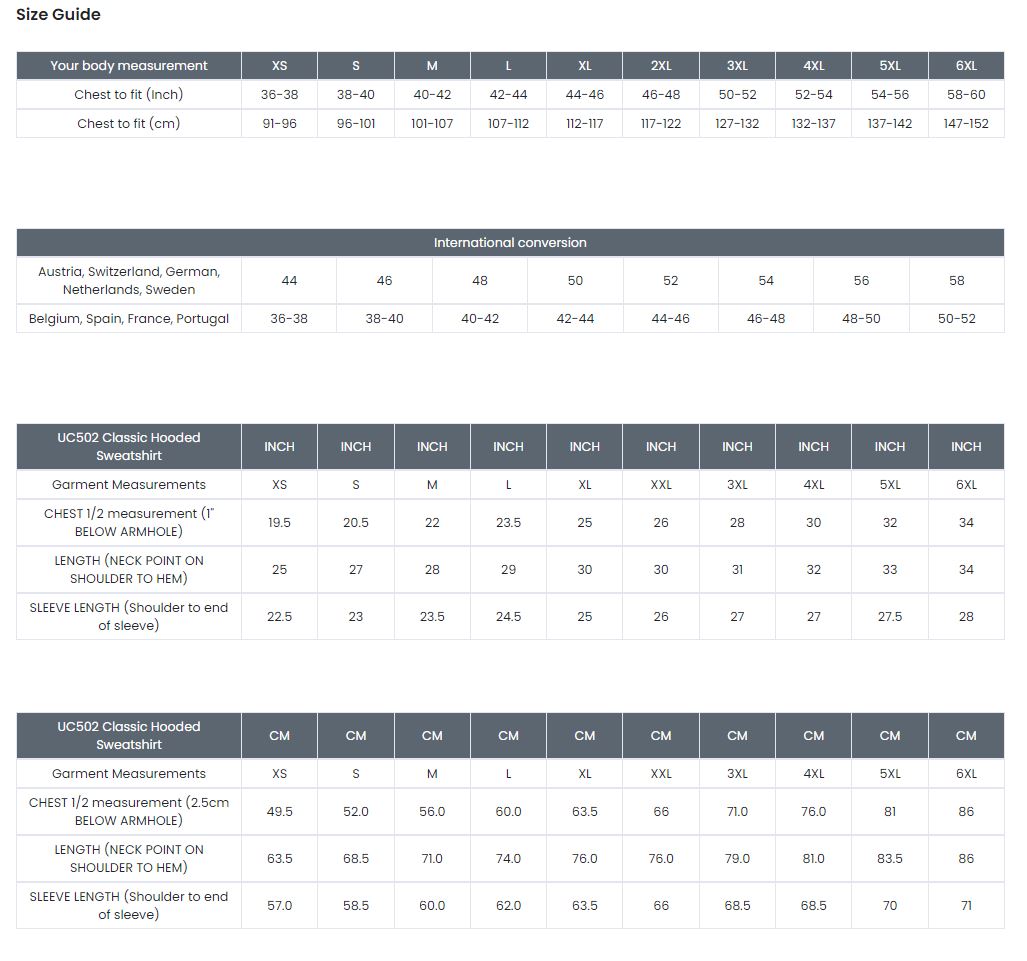
Task: Click UC502 Classic Hooded Sweatshirt header in inch table
Action: (129, 447)
